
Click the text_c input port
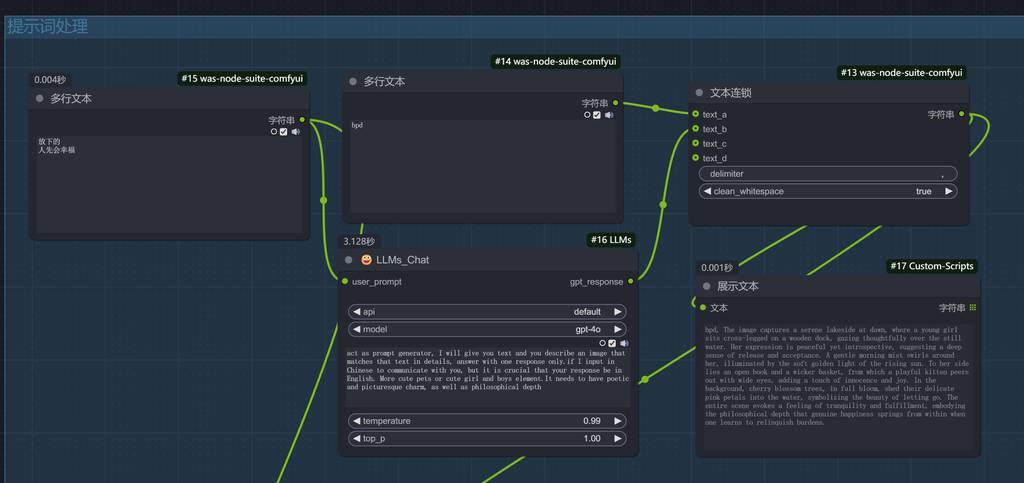[695, 144]
